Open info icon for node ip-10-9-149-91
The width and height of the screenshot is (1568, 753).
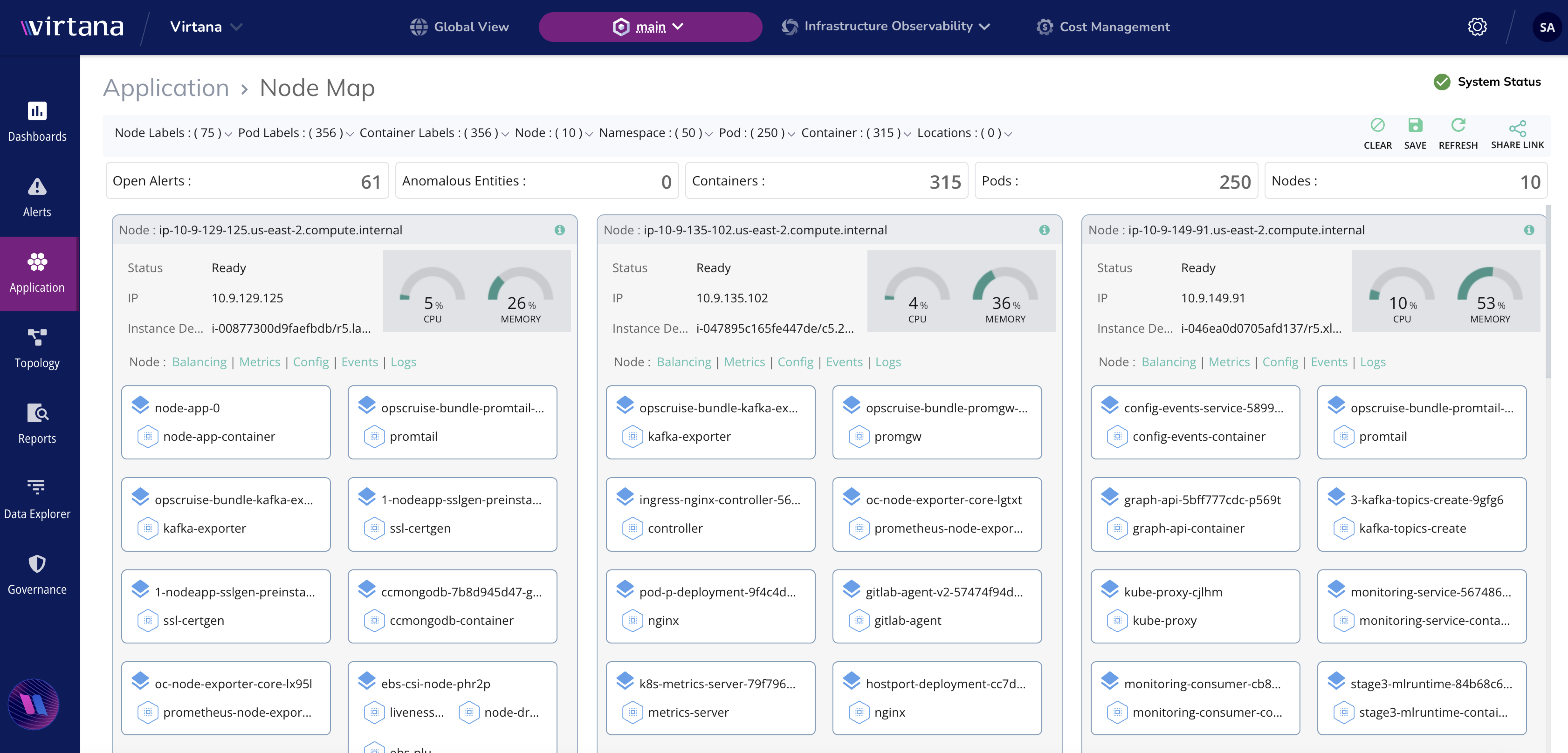(x=1529, y=230)
